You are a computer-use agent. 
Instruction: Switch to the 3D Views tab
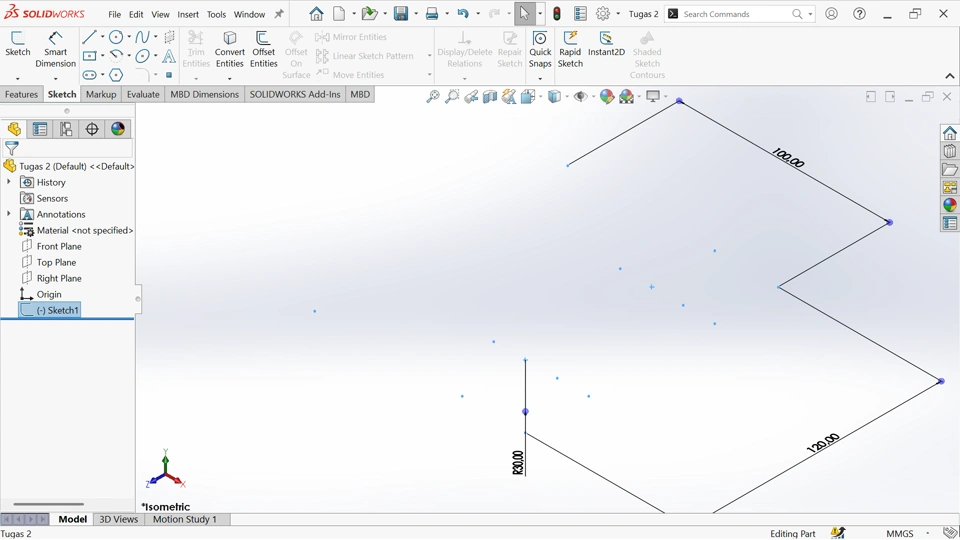click(119, 519)
